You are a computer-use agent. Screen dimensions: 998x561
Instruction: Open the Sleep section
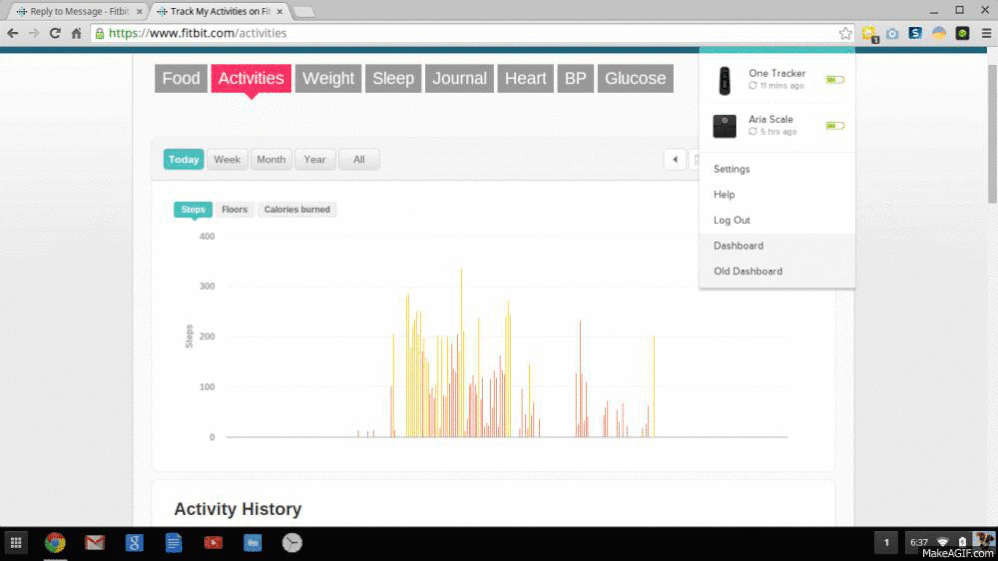pos(393,78)
